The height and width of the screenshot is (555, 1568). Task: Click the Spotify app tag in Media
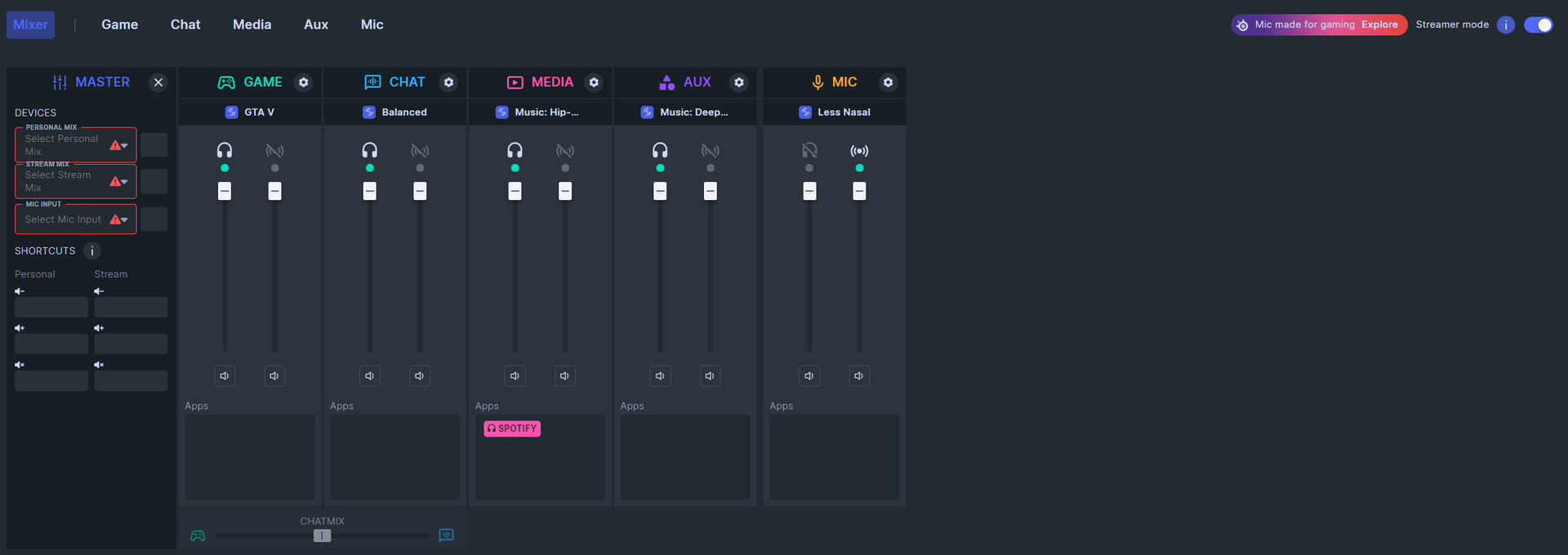[512, 428]
